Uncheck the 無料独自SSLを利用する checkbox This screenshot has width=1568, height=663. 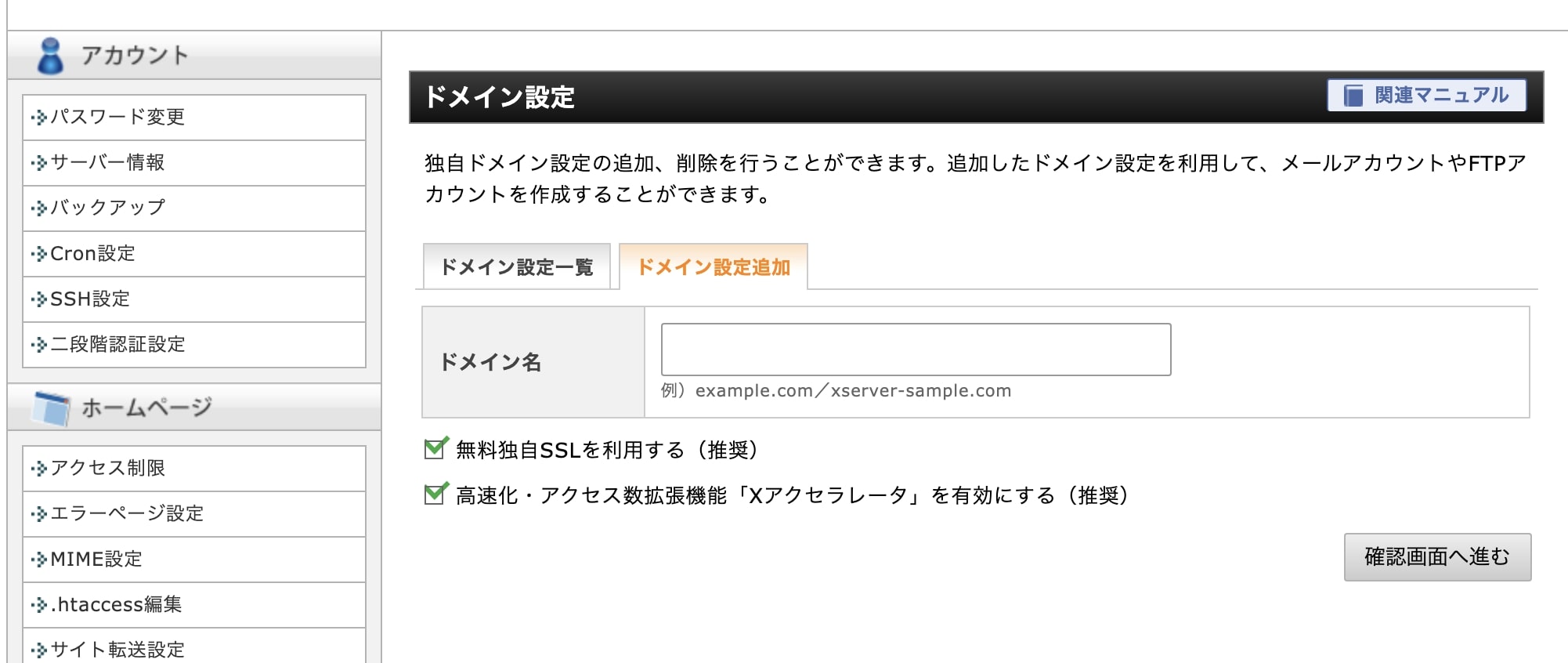tap(434, 449)
